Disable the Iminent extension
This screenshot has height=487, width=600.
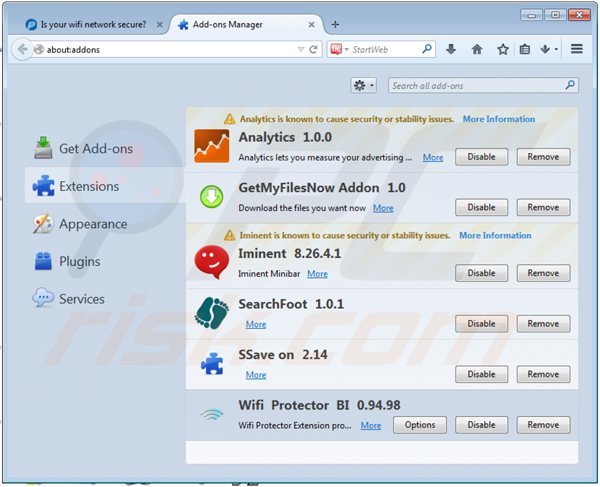[481, 273]
